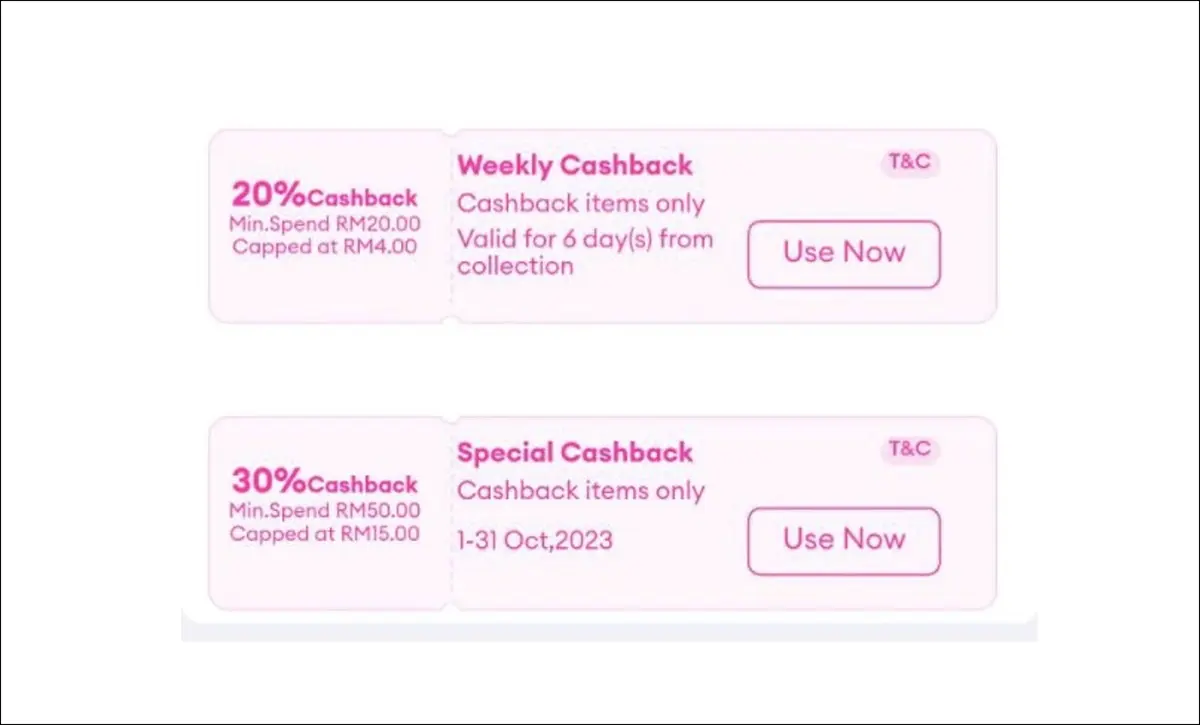The width and height of the screenshot is (1200, 725).
Task: Click Use Now on the Special Cashback voucher
Action: [844, 541]
